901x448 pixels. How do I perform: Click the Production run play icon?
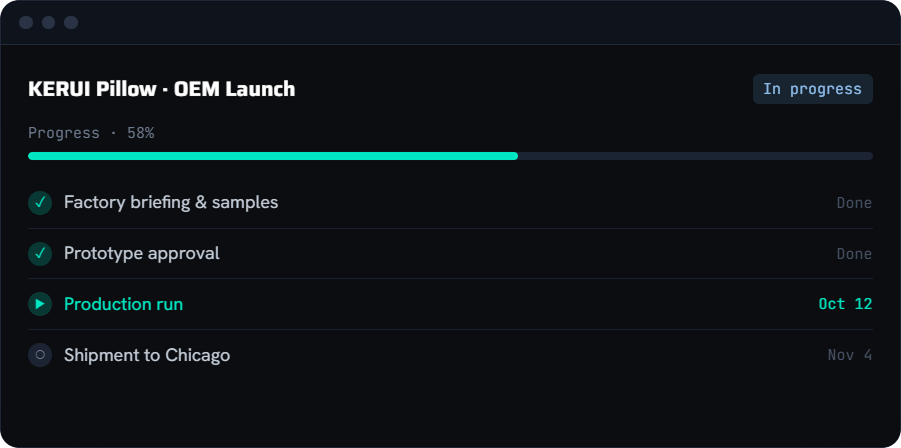(40, 304)
